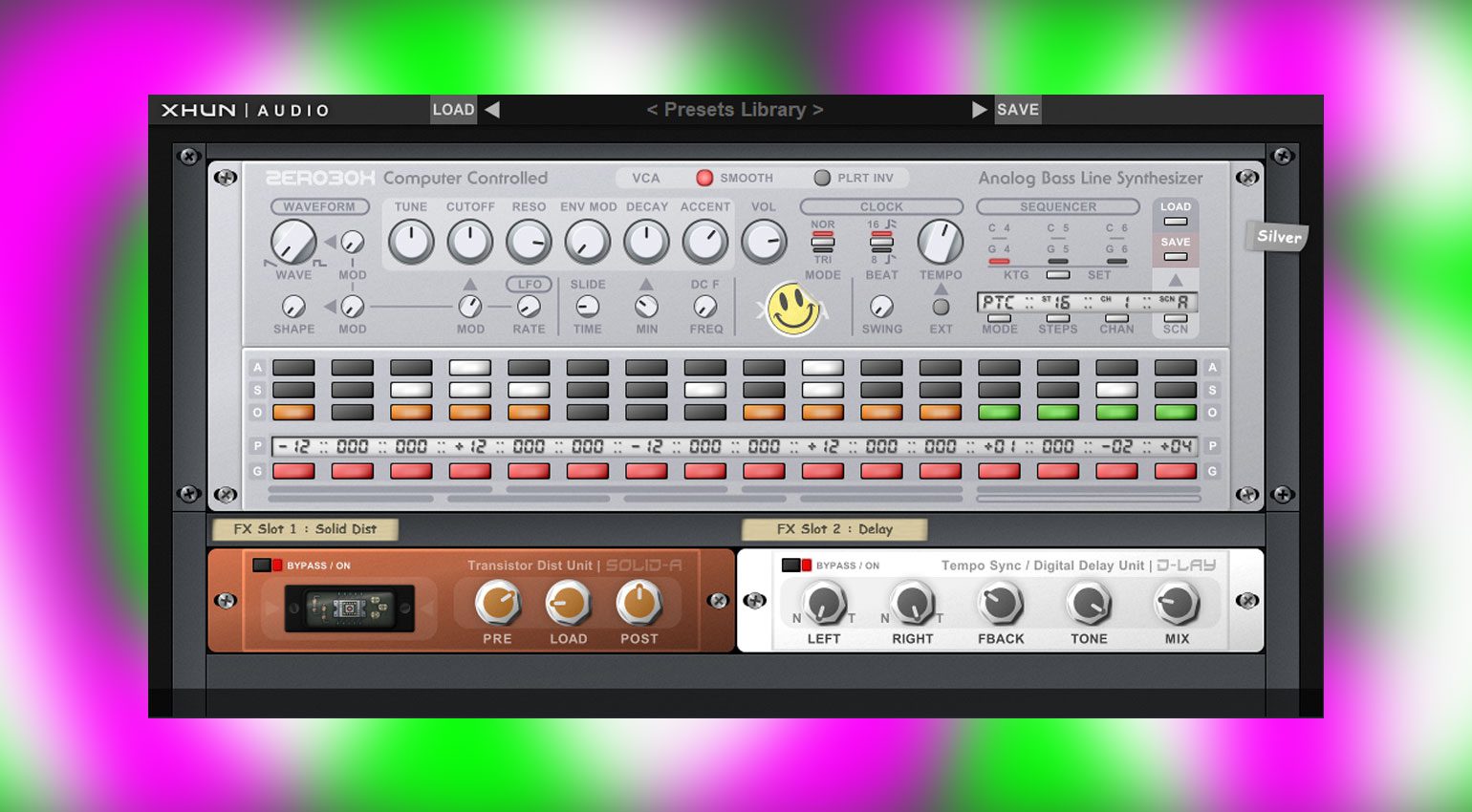This screenshot has height=812, width=1472.
Task: Click the WAVEFORM wave selector knob
Action: [292, 243]
